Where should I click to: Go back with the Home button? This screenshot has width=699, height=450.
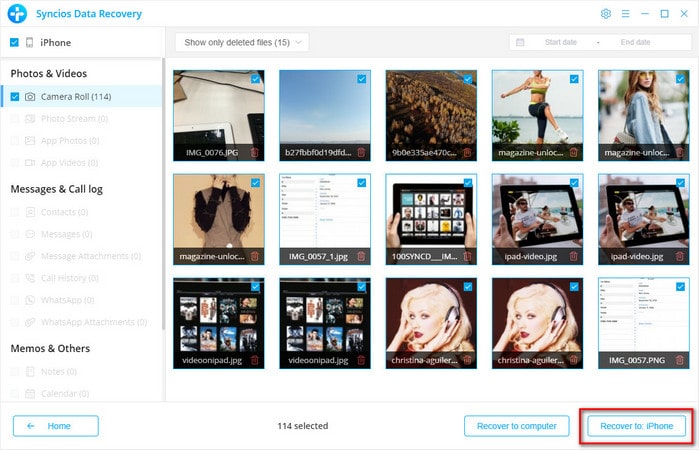56,426
